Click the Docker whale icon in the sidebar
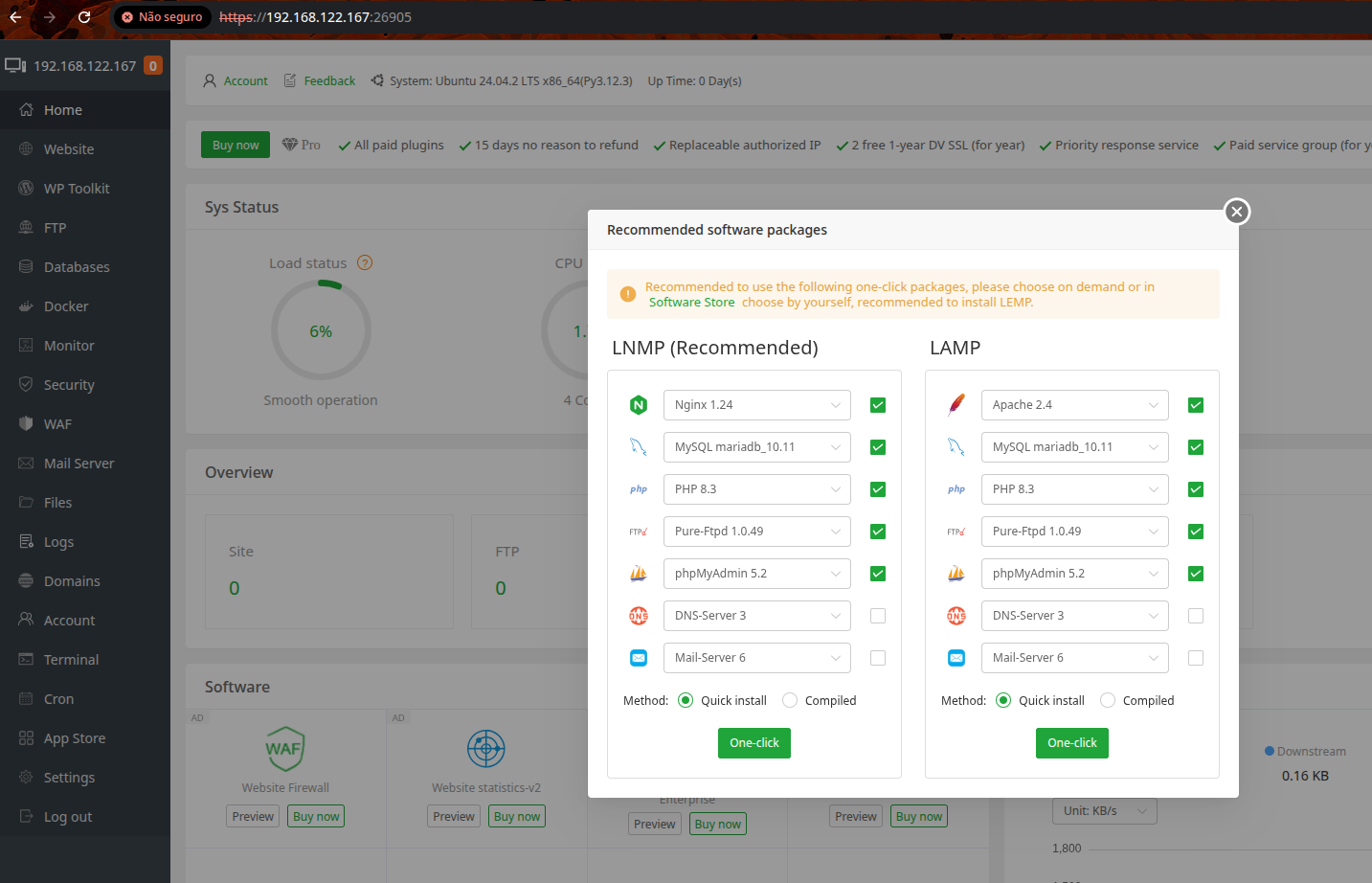Screen dimensions: 1372x883 coord(26,306)
